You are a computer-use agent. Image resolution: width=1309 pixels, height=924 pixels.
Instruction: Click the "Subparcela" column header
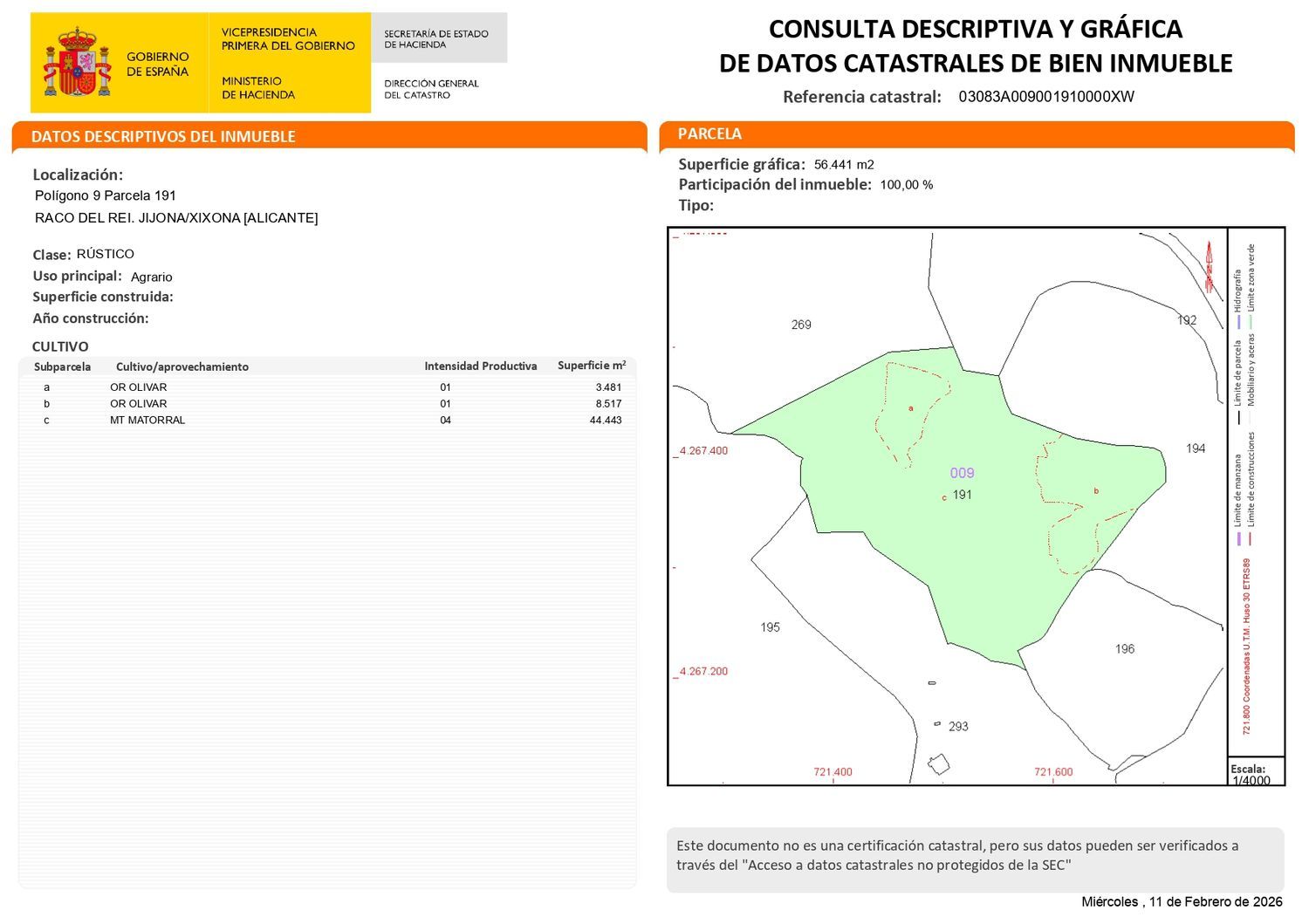point(62,366)
